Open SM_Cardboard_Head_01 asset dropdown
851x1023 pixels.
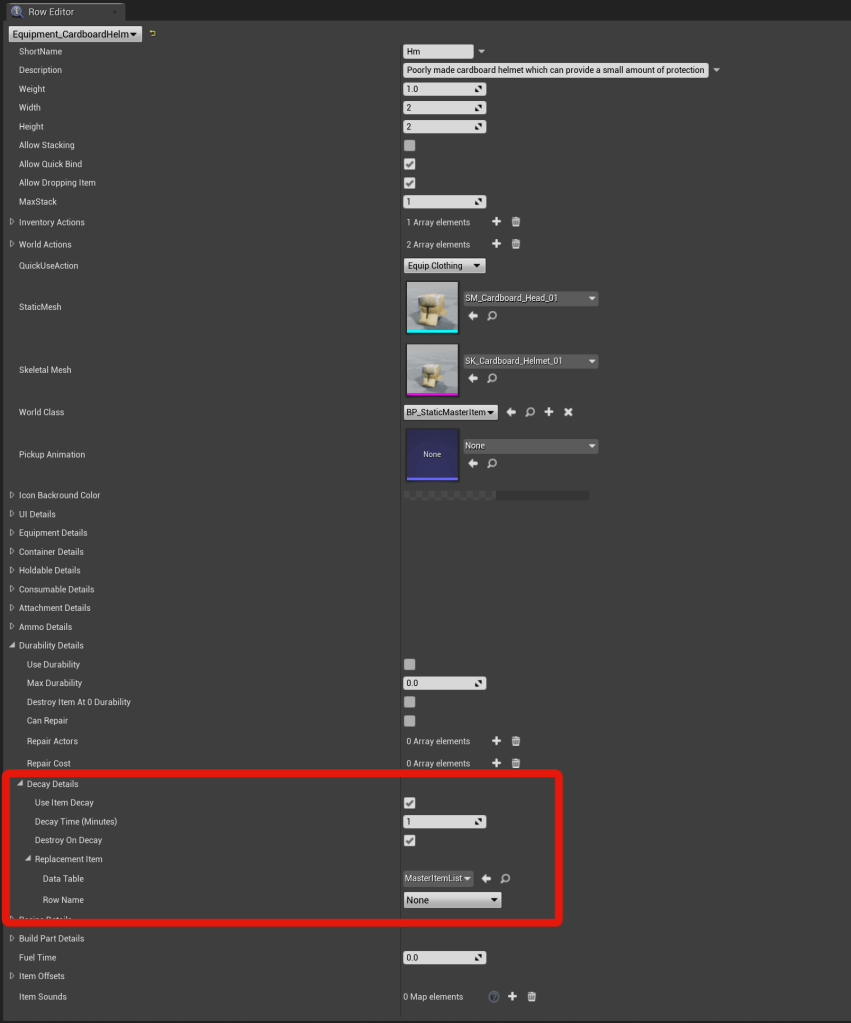pyautogui.click(x=531, y=298)
